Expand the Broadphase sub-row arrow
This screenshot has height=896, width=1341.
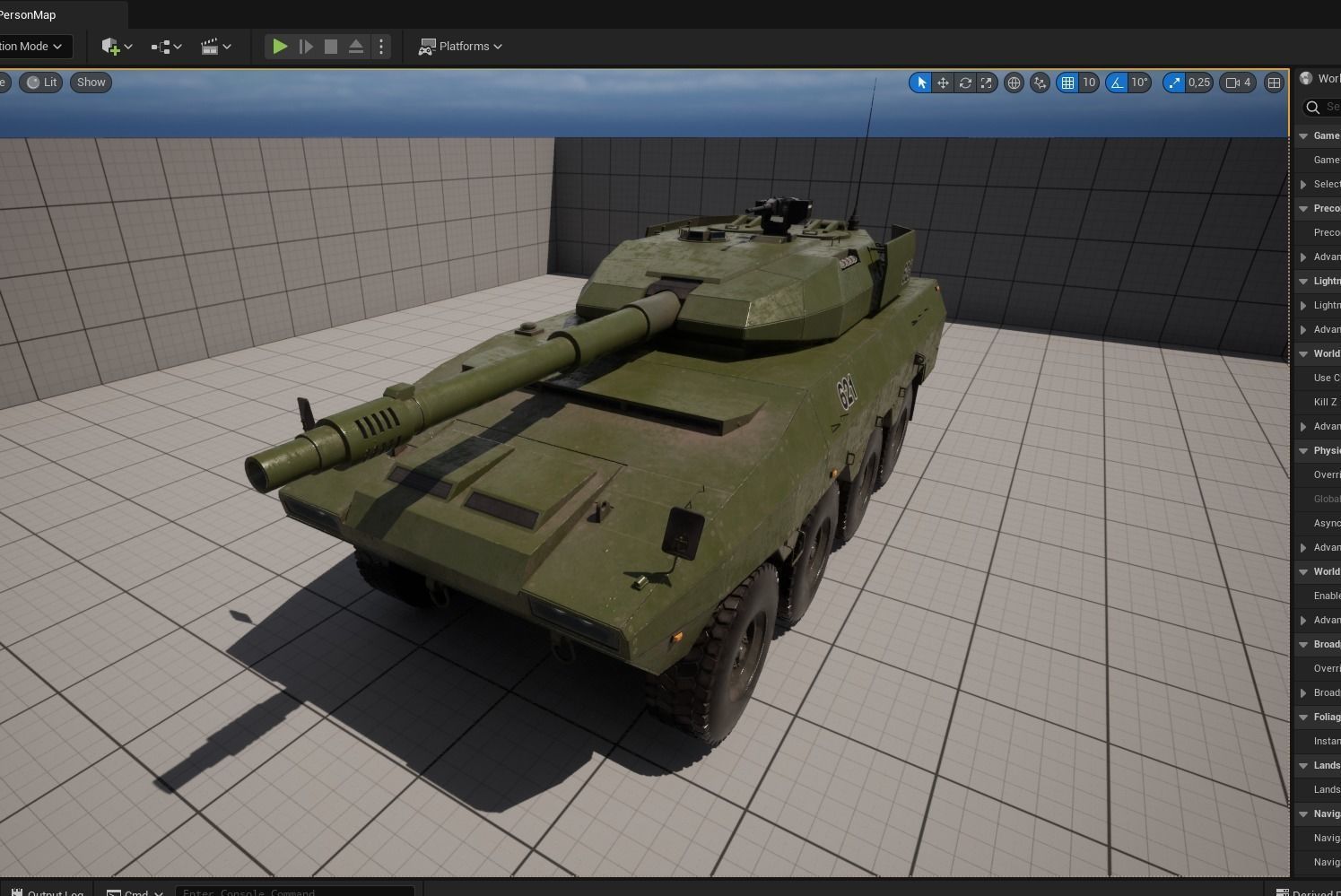(1303, 693)
